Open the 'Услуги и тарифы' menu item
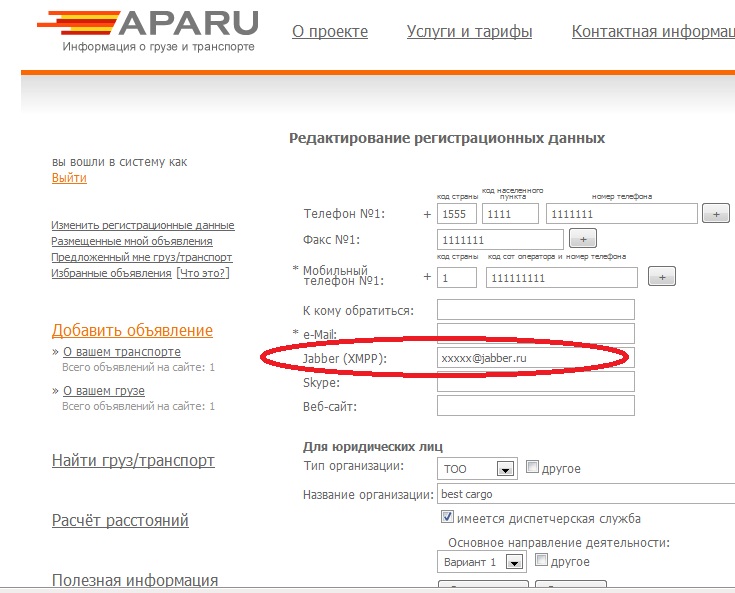The width and height of the screenshot is (735, 593). (x=469, y=32)
